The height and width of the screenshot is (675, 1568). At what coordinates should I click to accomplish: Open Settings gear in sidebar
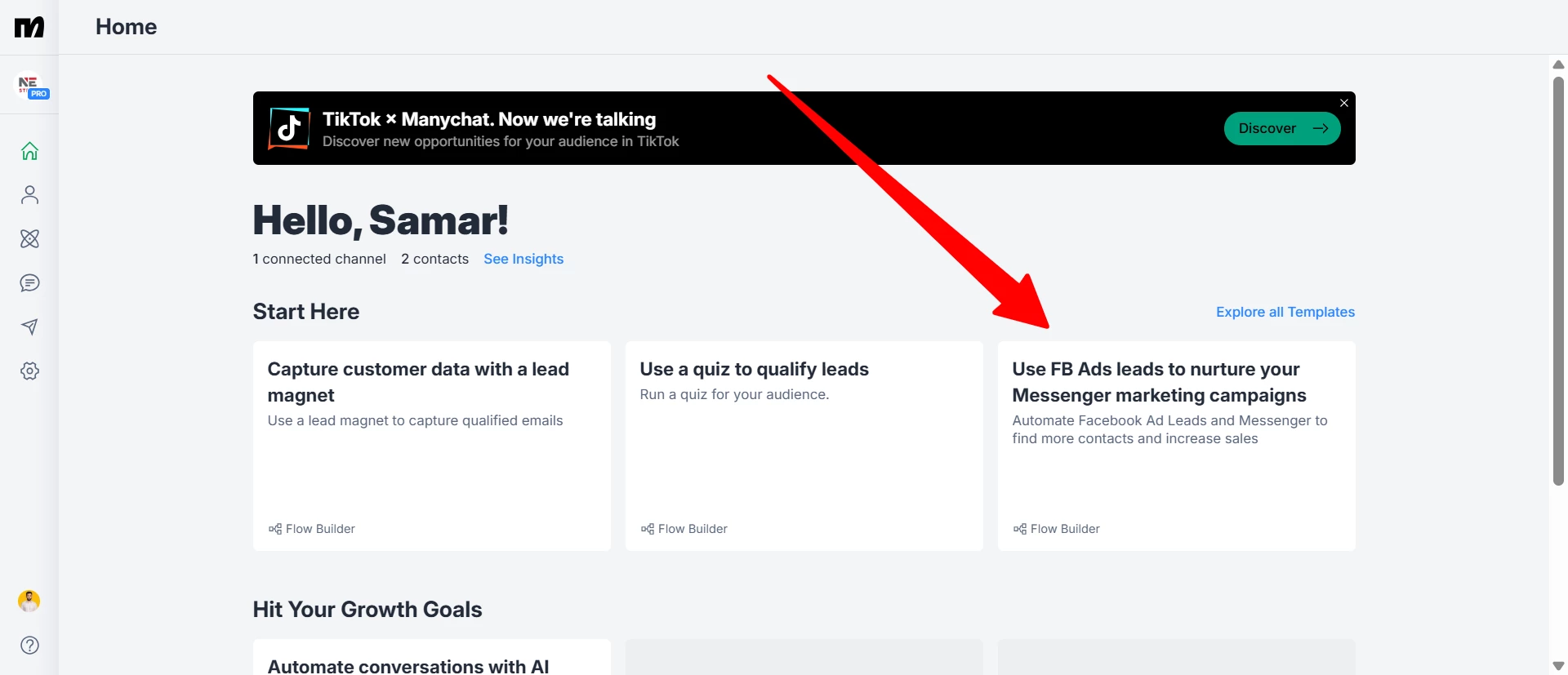click(x=29, y=371)
